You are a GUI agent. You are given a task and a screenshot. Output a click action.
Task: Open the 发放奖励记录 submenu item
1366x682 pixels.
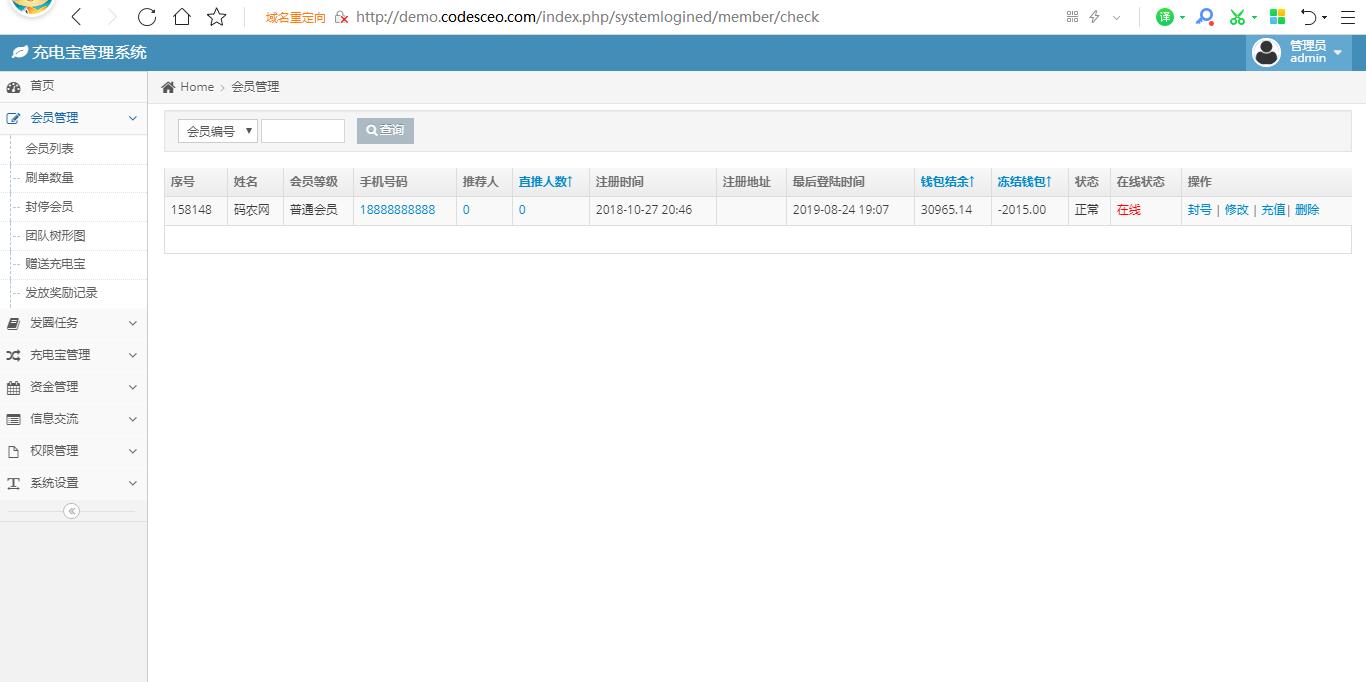tap(61, 293)
